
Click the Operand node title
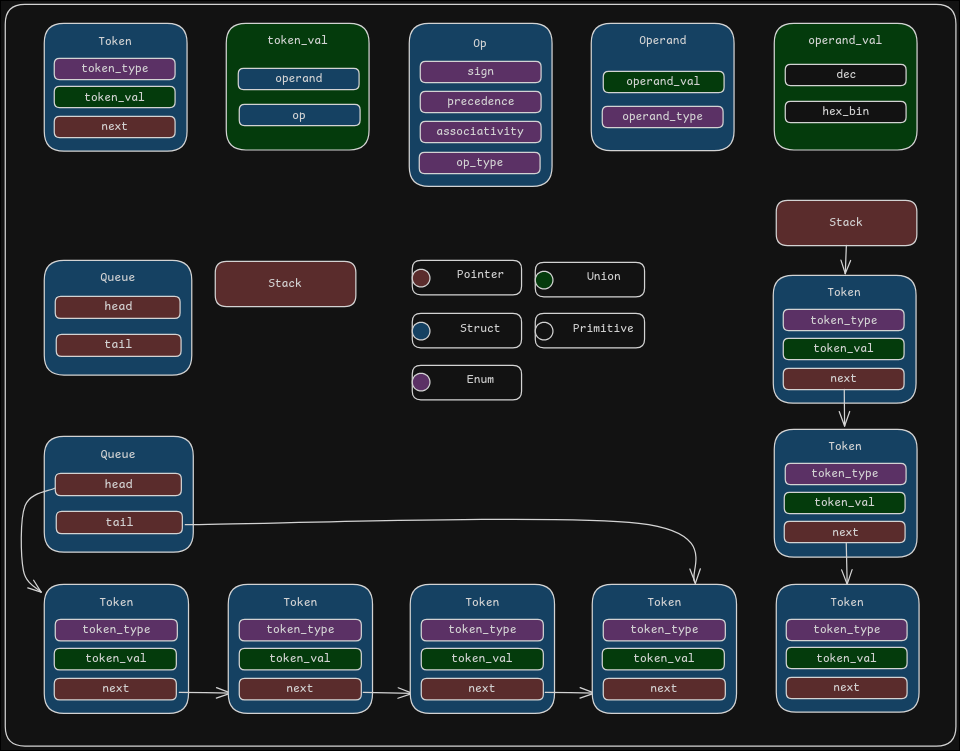pos(662,40)
